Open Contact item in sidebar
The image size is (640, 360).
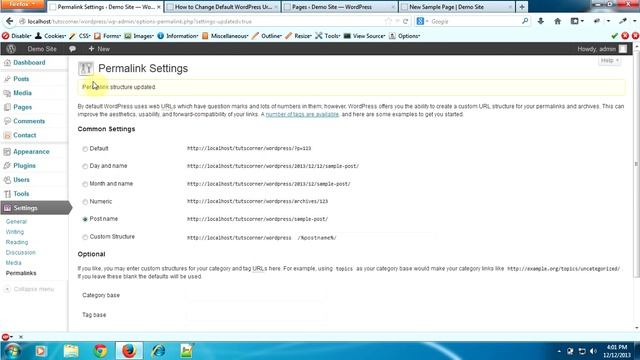[x=24, y=135]
